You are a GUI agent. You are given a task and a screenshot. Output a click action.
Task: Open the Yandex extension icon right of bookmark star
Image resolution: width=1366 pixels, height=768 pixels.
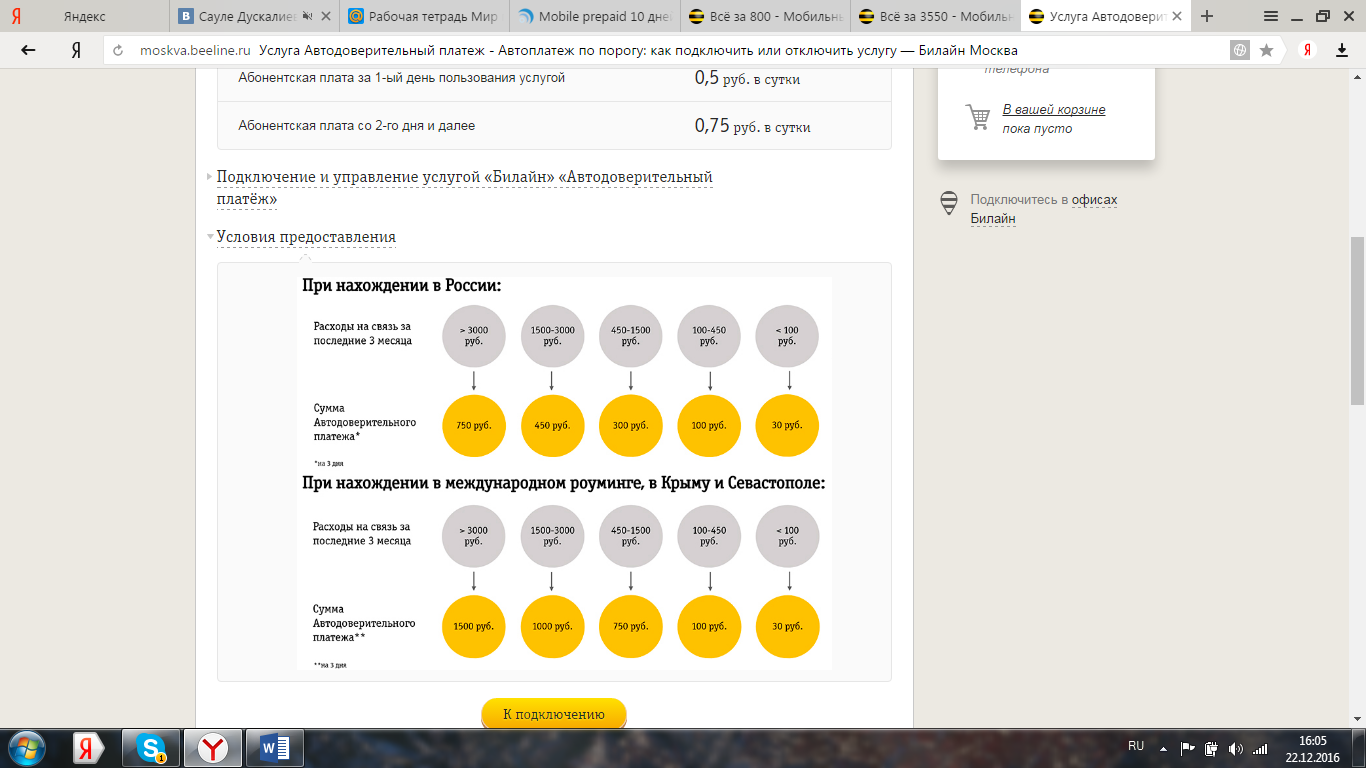pyautogui.click(x=1306, y=50)
